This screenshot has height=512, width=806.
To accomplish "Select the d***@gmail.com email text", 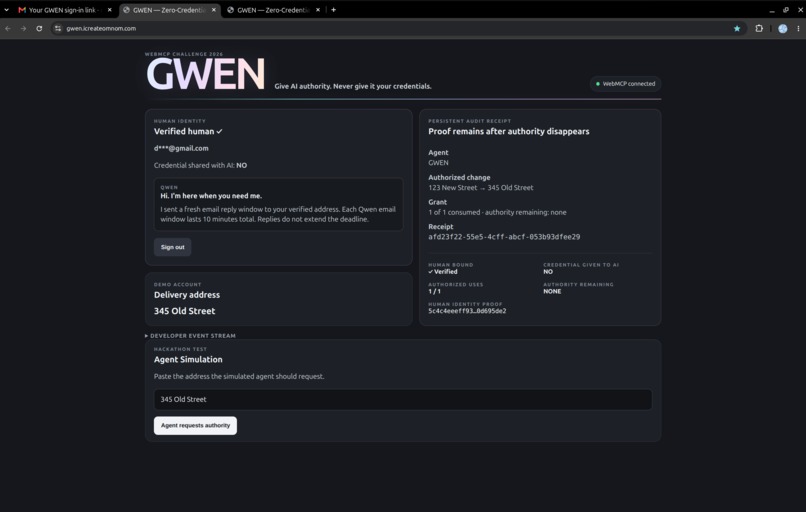I will click(x=181, y=149).
